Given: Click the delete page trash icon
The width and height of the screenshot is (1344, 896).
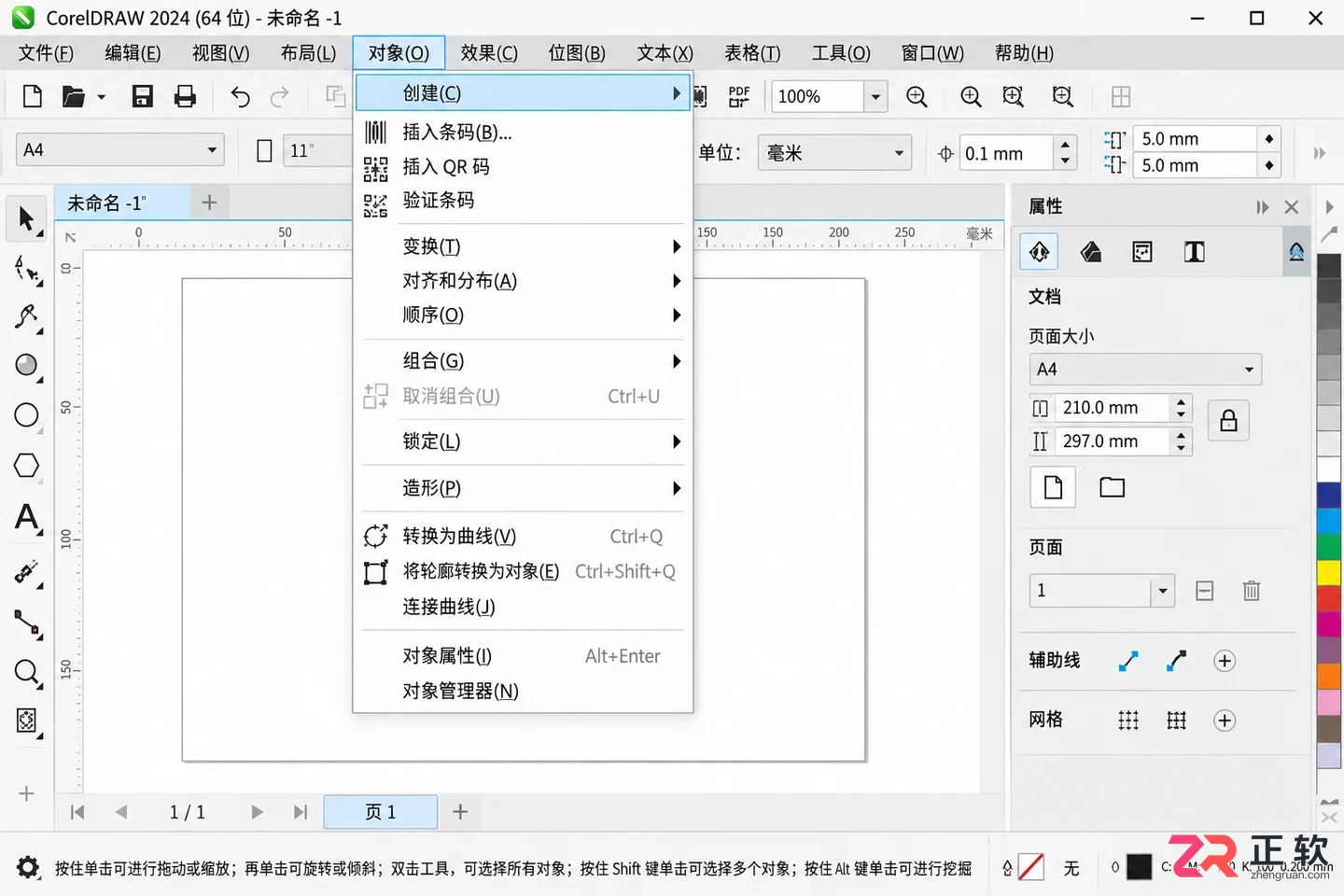Looking at the screenshot, I should 1252,591.
